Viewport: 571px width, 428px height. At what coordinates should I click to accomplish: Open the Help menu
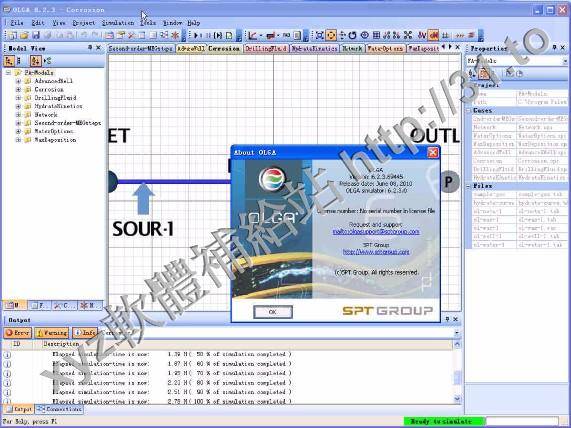point(194,23)
